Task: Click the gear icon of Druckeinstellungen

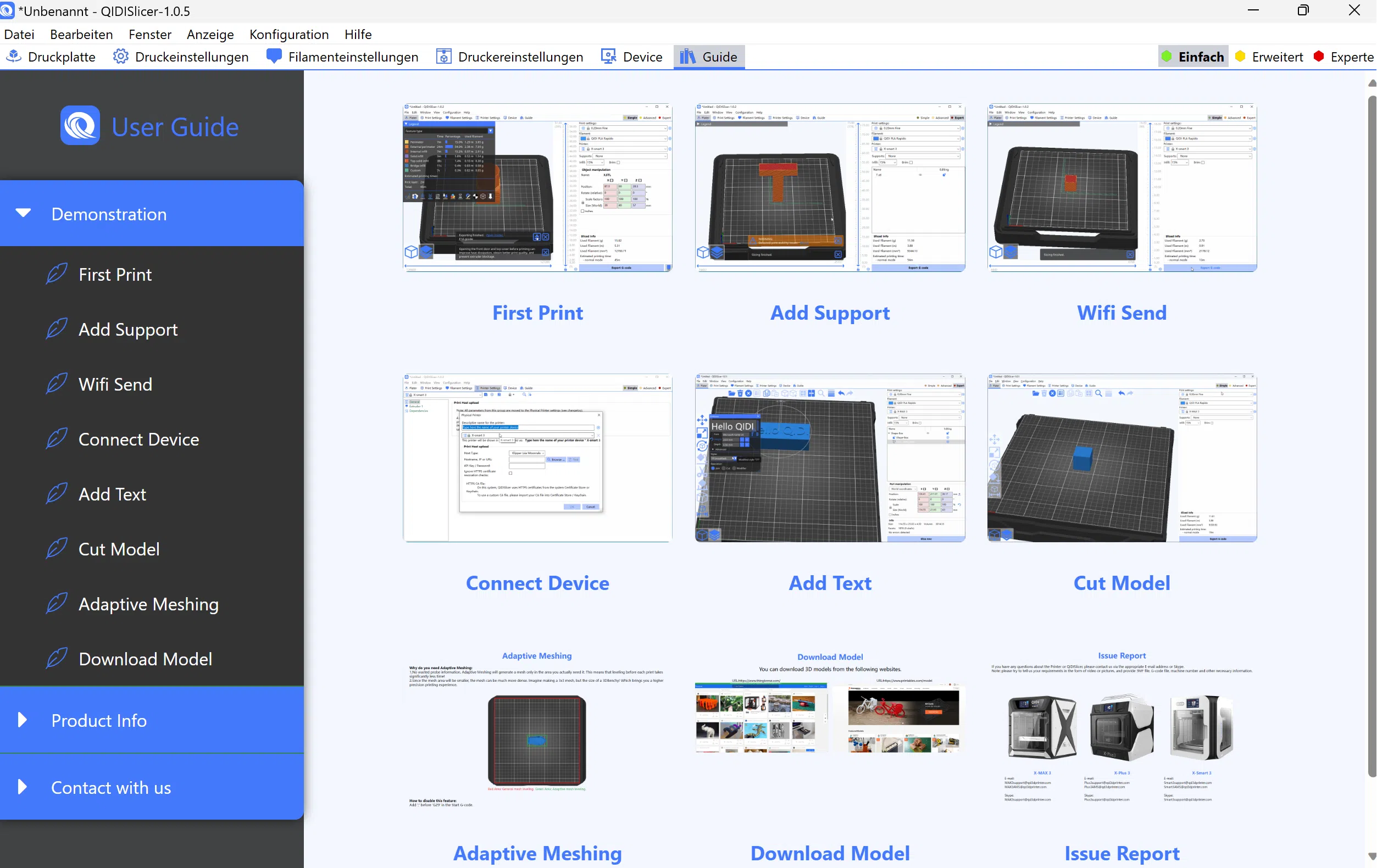Action: pyautogui.click(x=121, y=56)
